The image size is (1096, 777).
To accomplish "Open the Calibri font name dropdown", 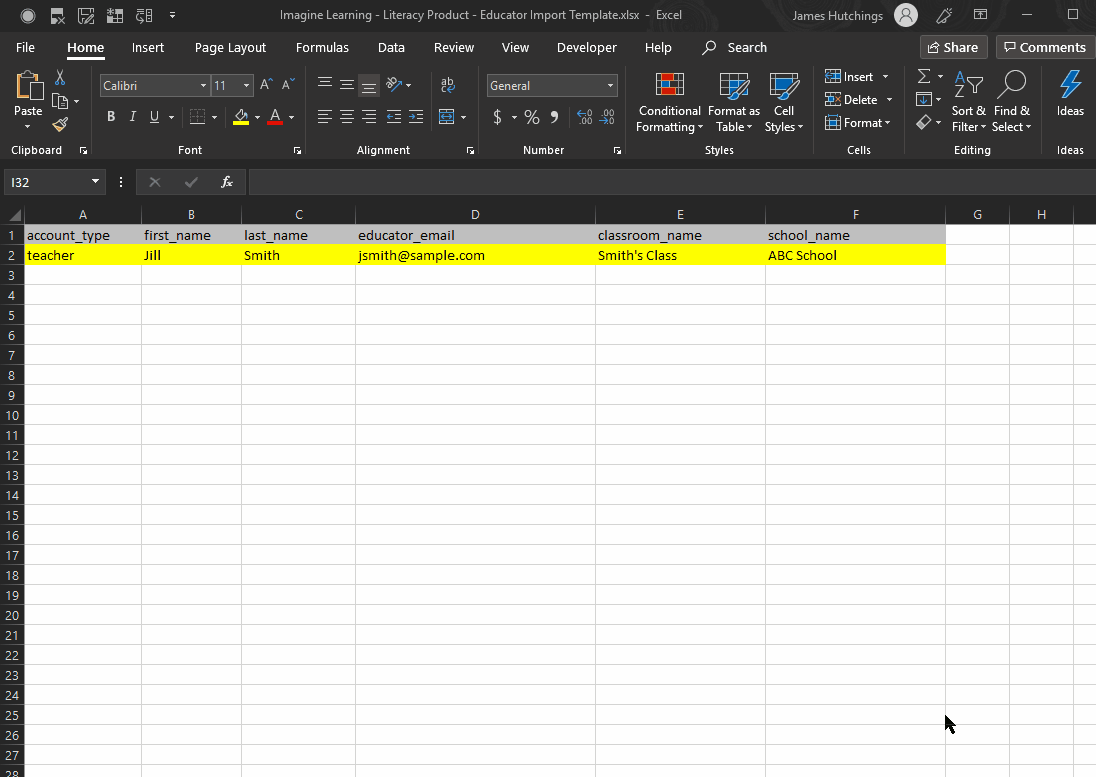I will [203, 86].
